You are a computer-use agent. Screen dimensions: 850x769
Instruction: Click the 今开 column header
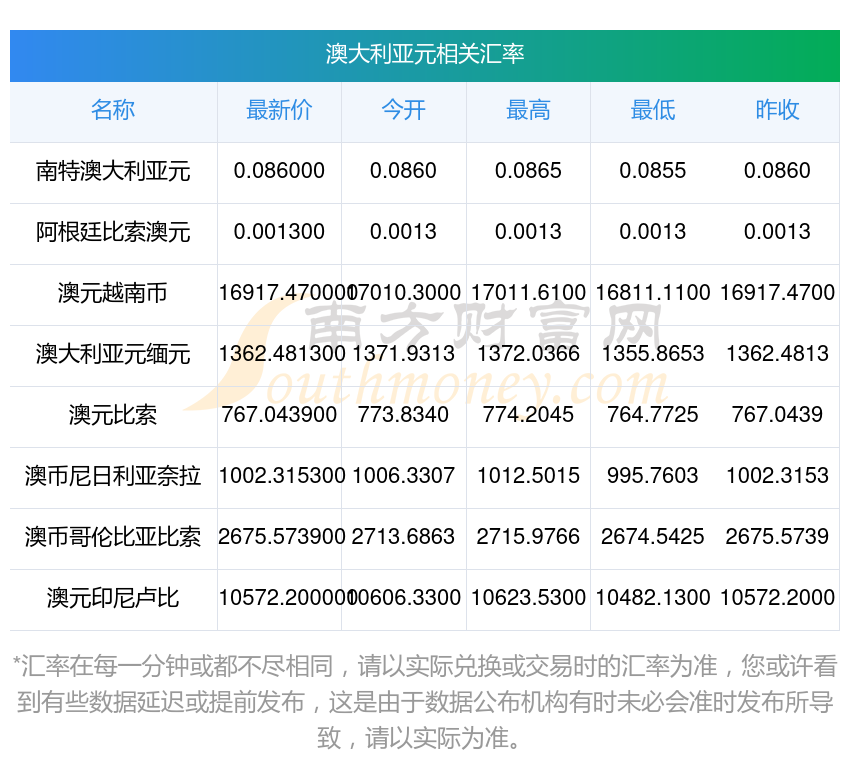tap(404, 110)
